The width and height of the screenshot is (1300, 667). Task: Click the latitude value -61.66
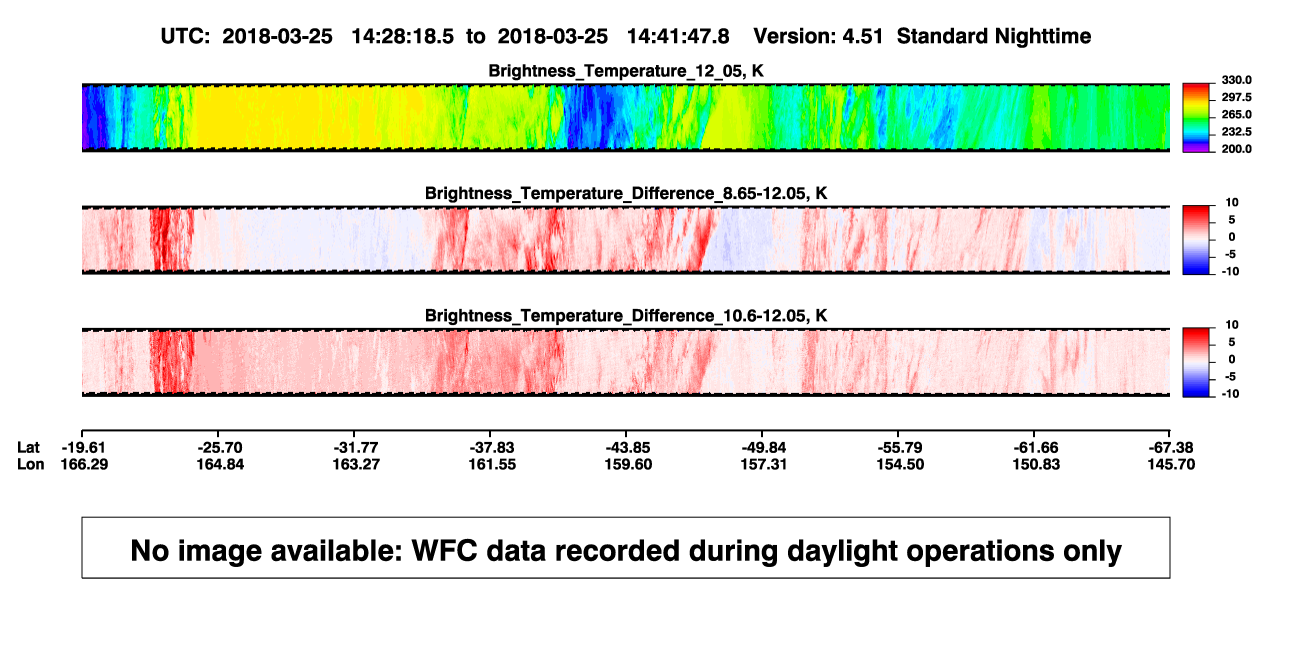pos(1034,447)
